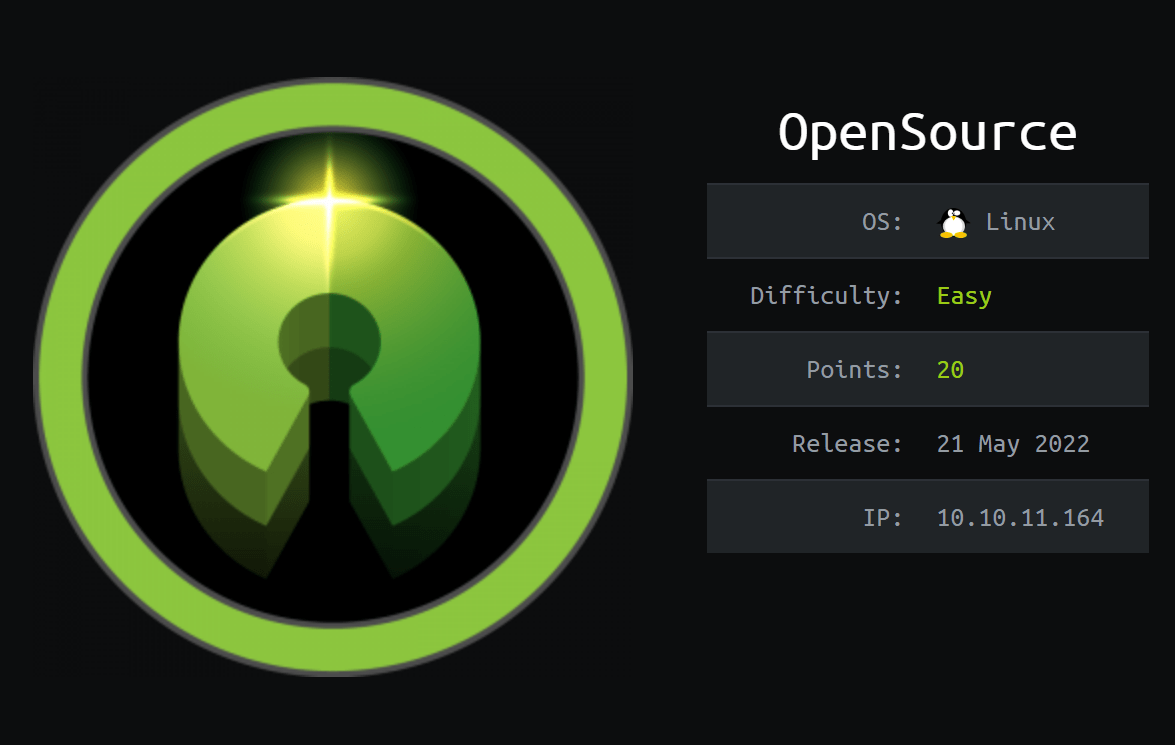Click the points value 20
Viewport: 1175px width, 745px height.
[950, 370]
